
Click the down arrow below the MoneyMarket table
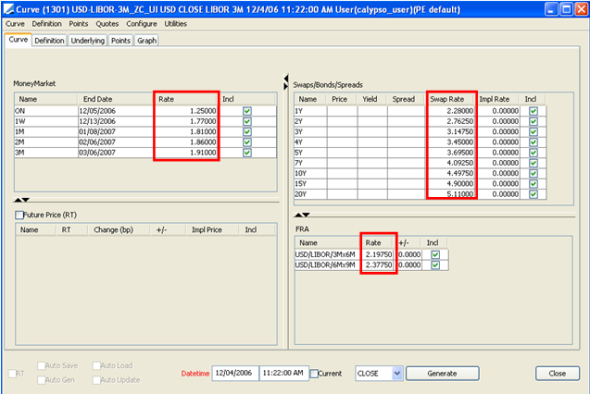[26, 200]
